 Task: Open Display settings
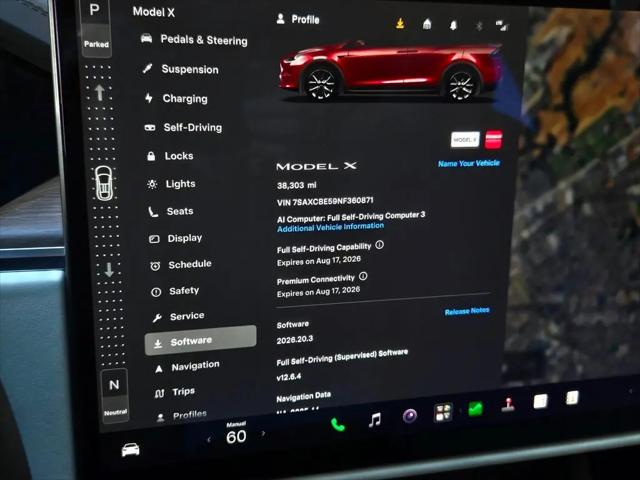point(176,238)
